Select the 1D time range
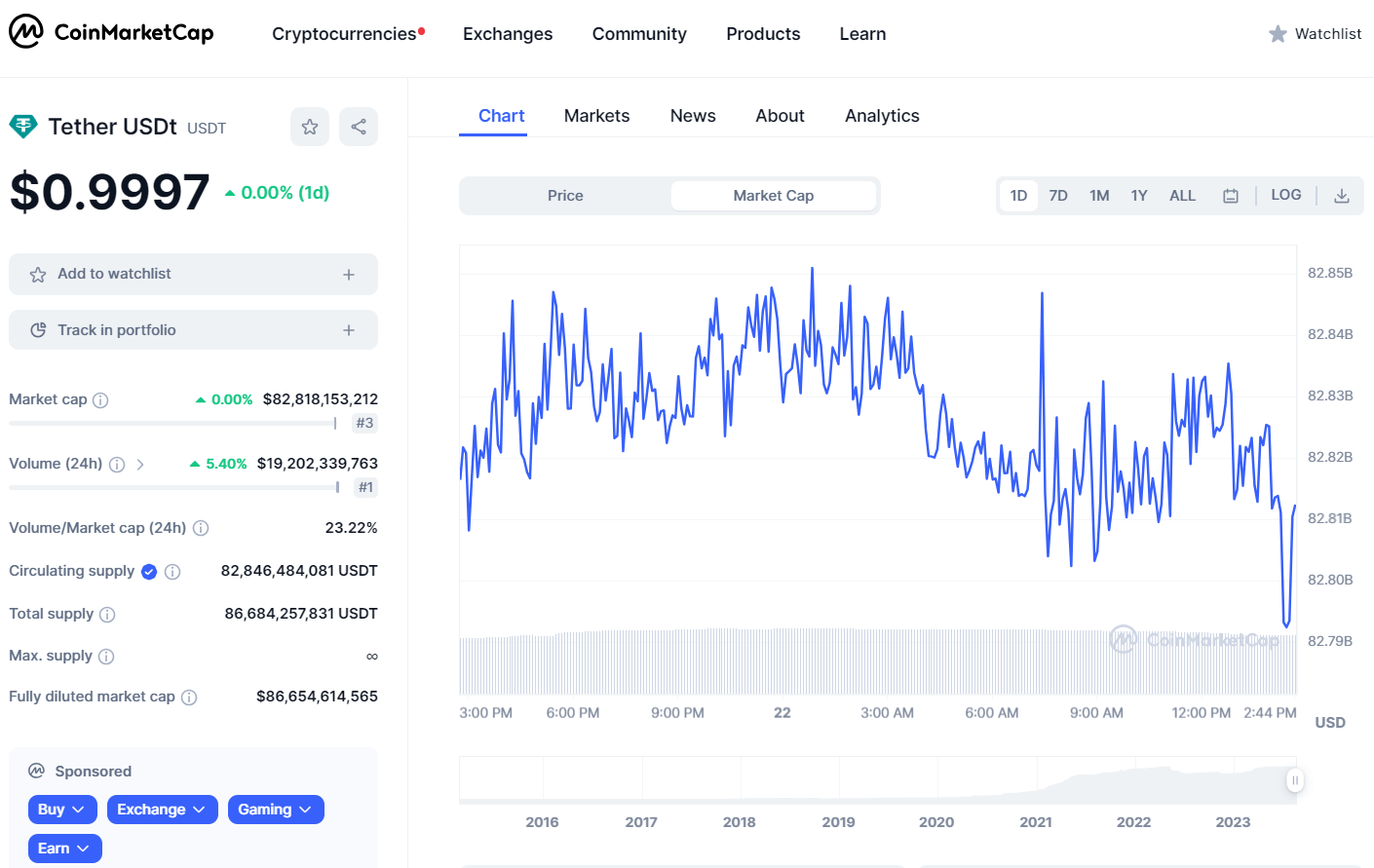Image resolution: width=1374 pixels, height=868 pixels. (1018, 196)
